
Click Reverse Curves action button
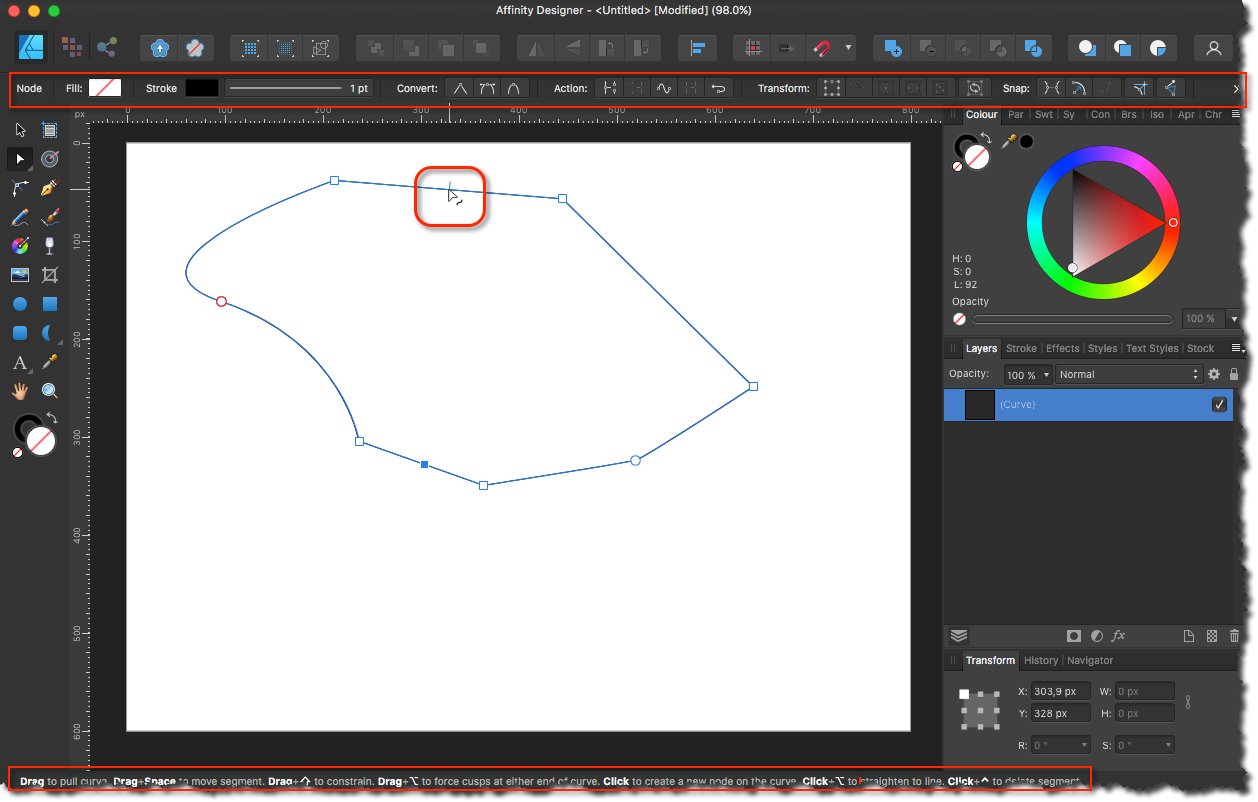(718, 88)
